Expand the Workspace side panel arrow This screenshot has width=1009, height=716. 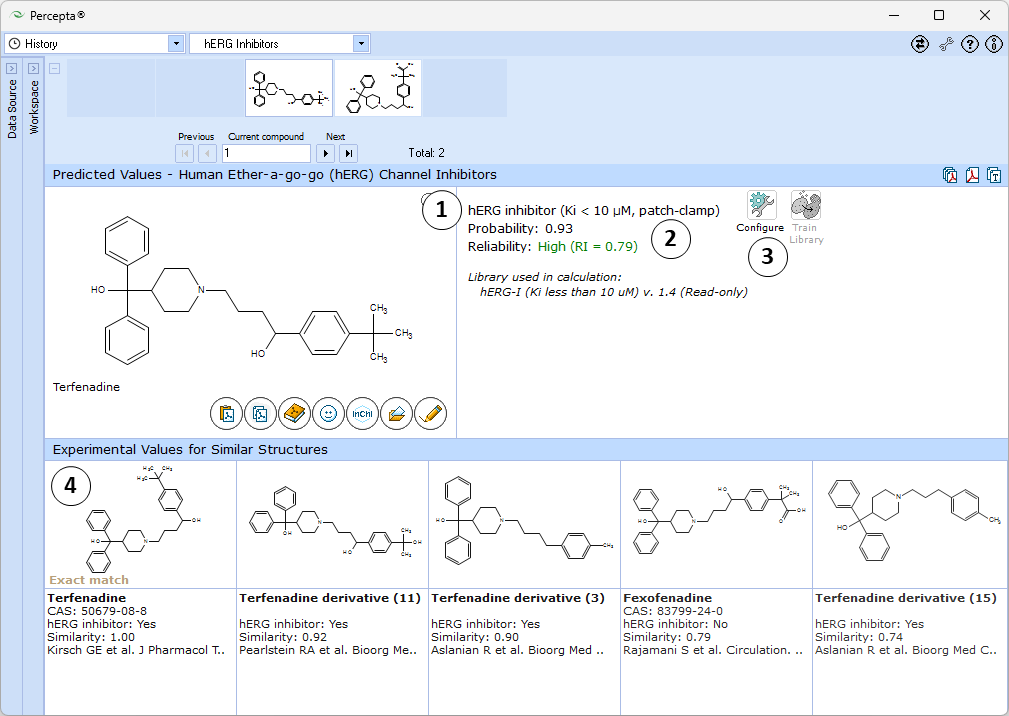click(x=33, y=68)
